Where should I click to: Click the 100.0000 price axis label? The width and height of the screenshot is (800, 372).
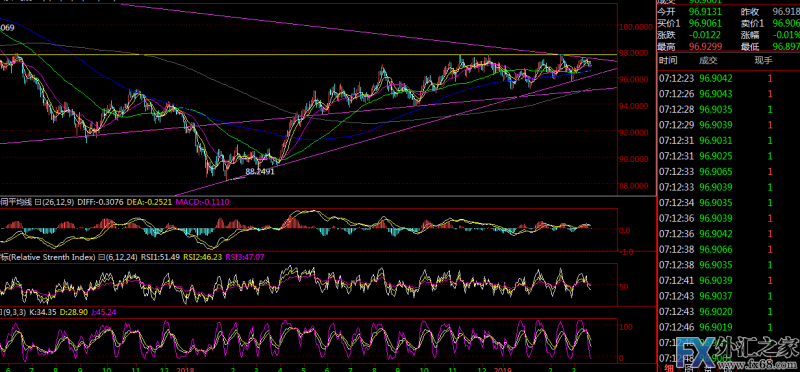[x=636, y=27]
